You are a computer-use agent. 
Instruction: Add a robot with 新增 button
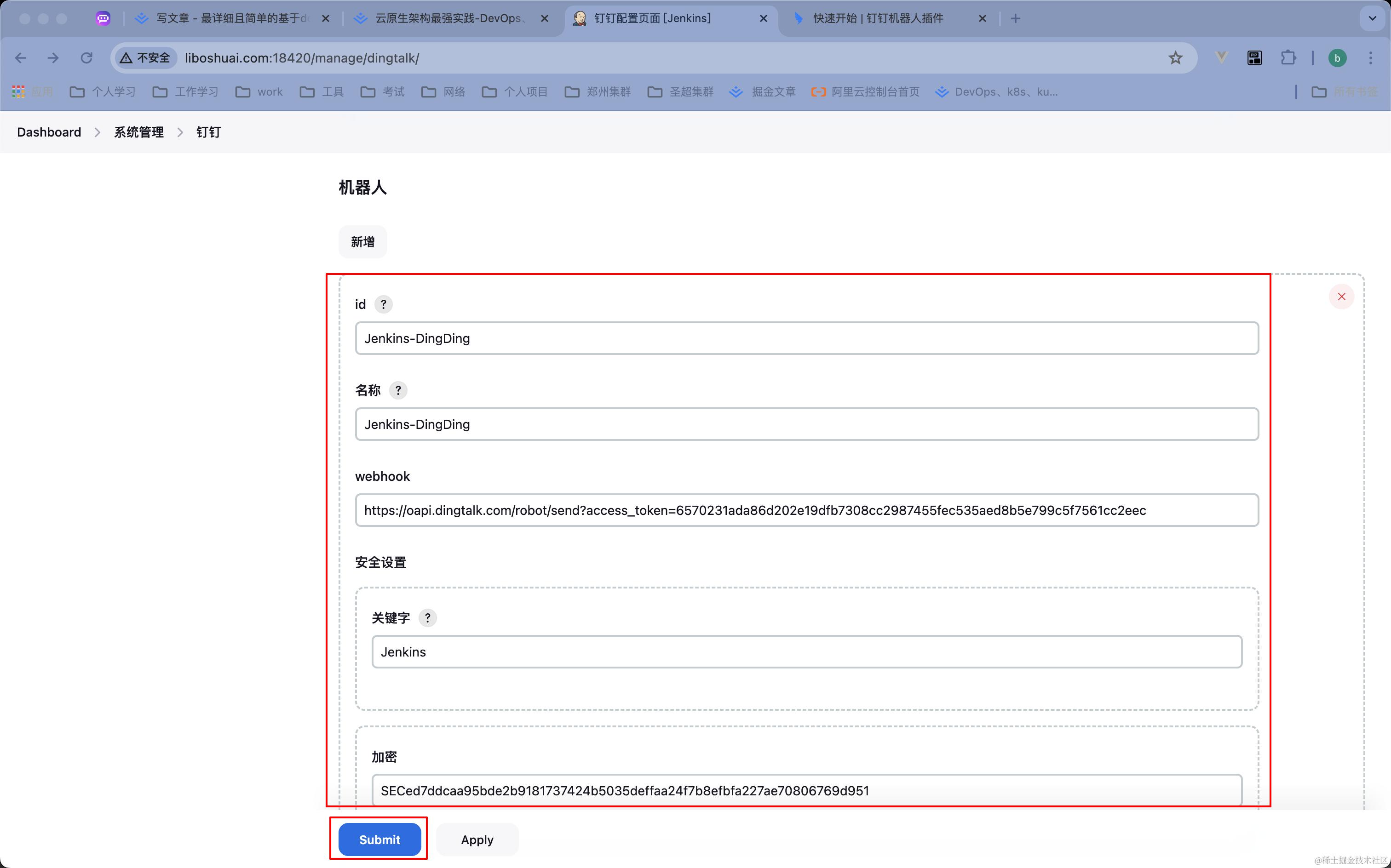coord(362,242)
